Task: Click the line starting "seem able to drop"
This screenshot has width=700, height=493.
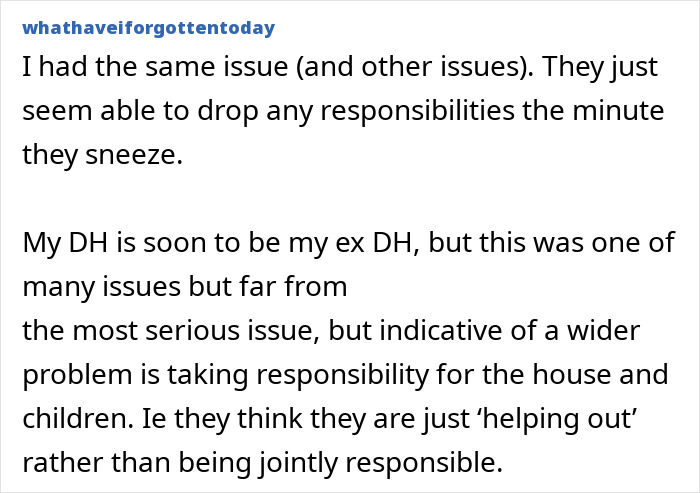Action: click(342, 111)
